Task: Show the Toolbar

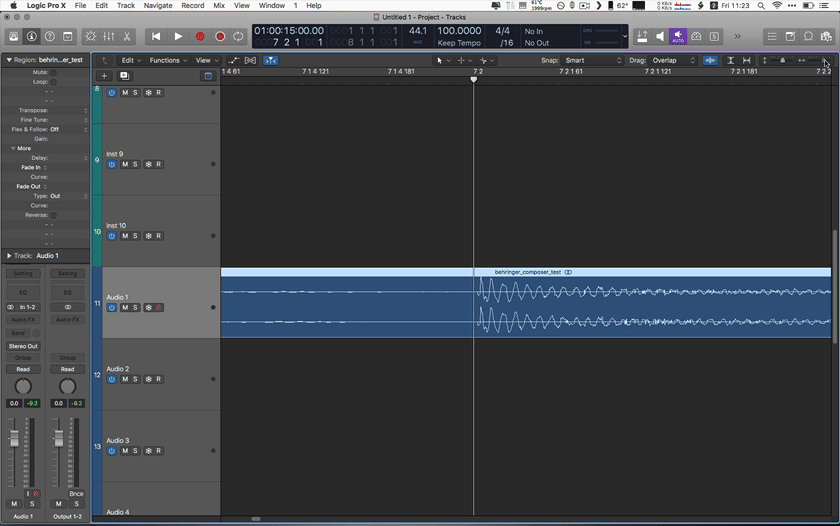Action: pos(68,36)
